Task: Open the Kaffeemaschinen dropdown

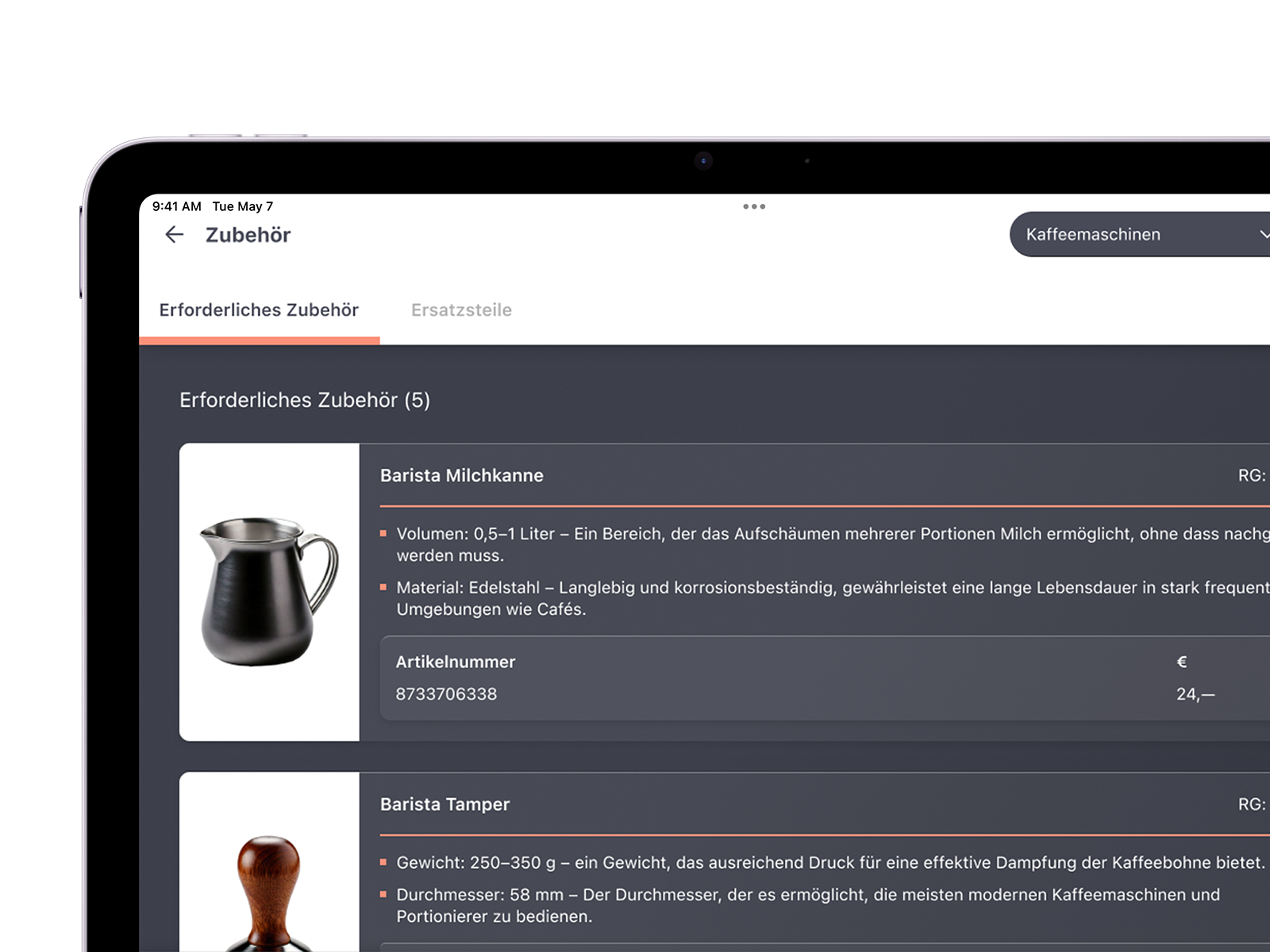Action: (x=1127, y=235)
